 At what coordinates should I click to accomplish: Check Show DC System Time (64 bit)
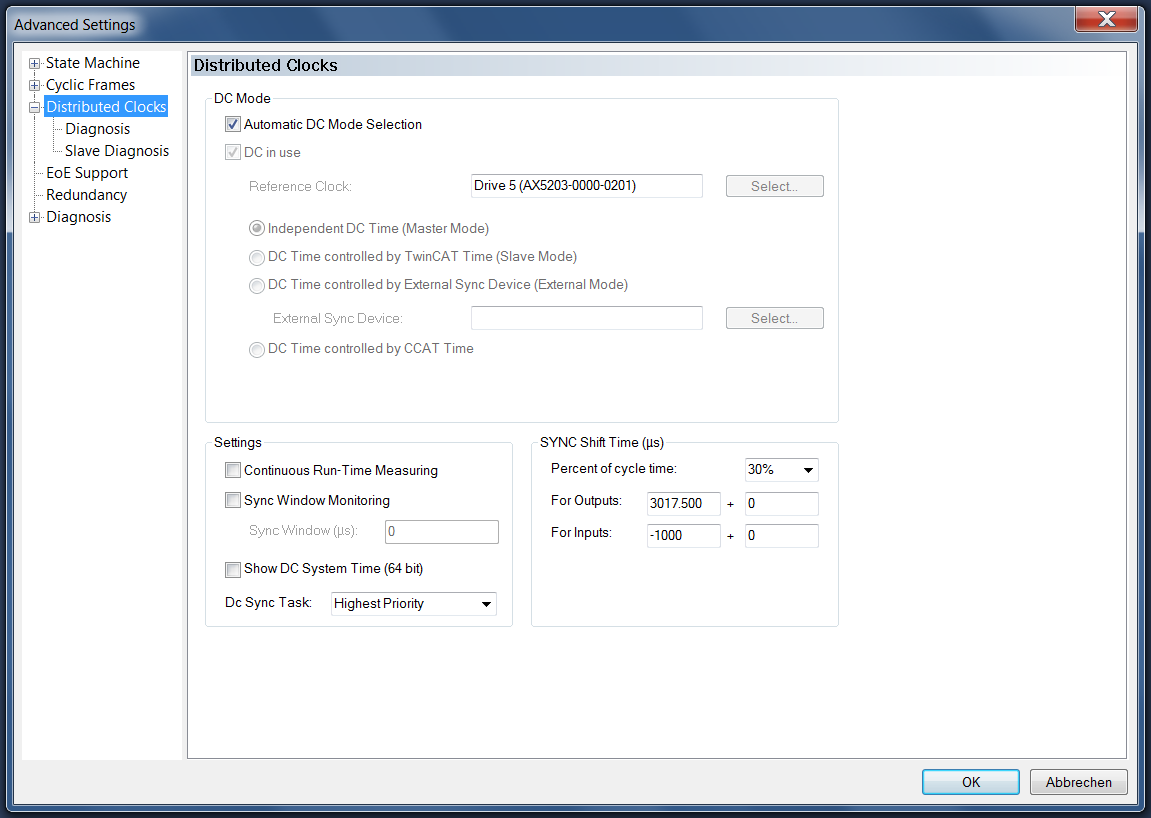[x=233, y=569]
